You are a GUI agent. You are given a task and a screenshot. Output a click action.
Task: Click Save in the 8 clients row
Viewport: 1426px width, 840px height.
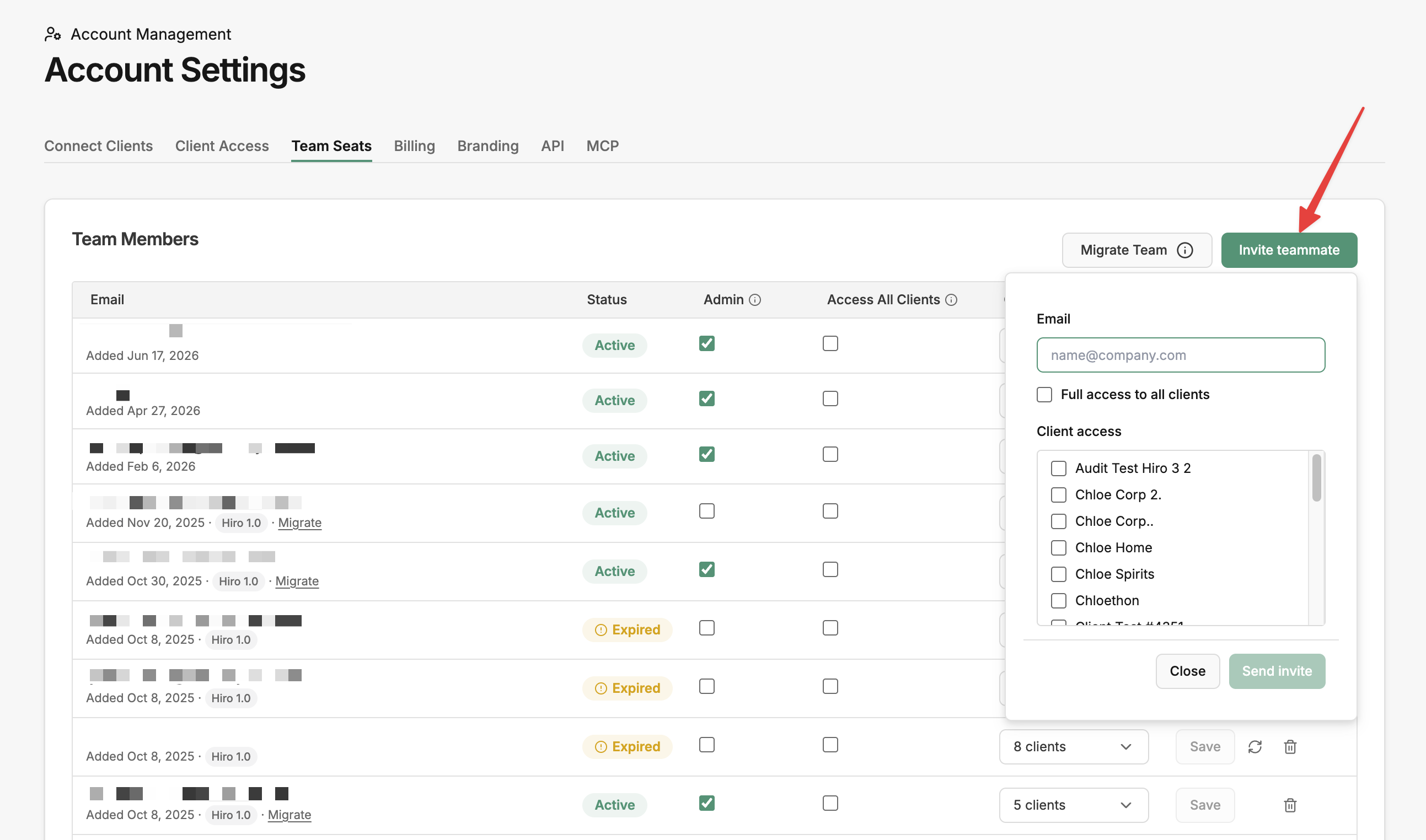[1205, 747]
